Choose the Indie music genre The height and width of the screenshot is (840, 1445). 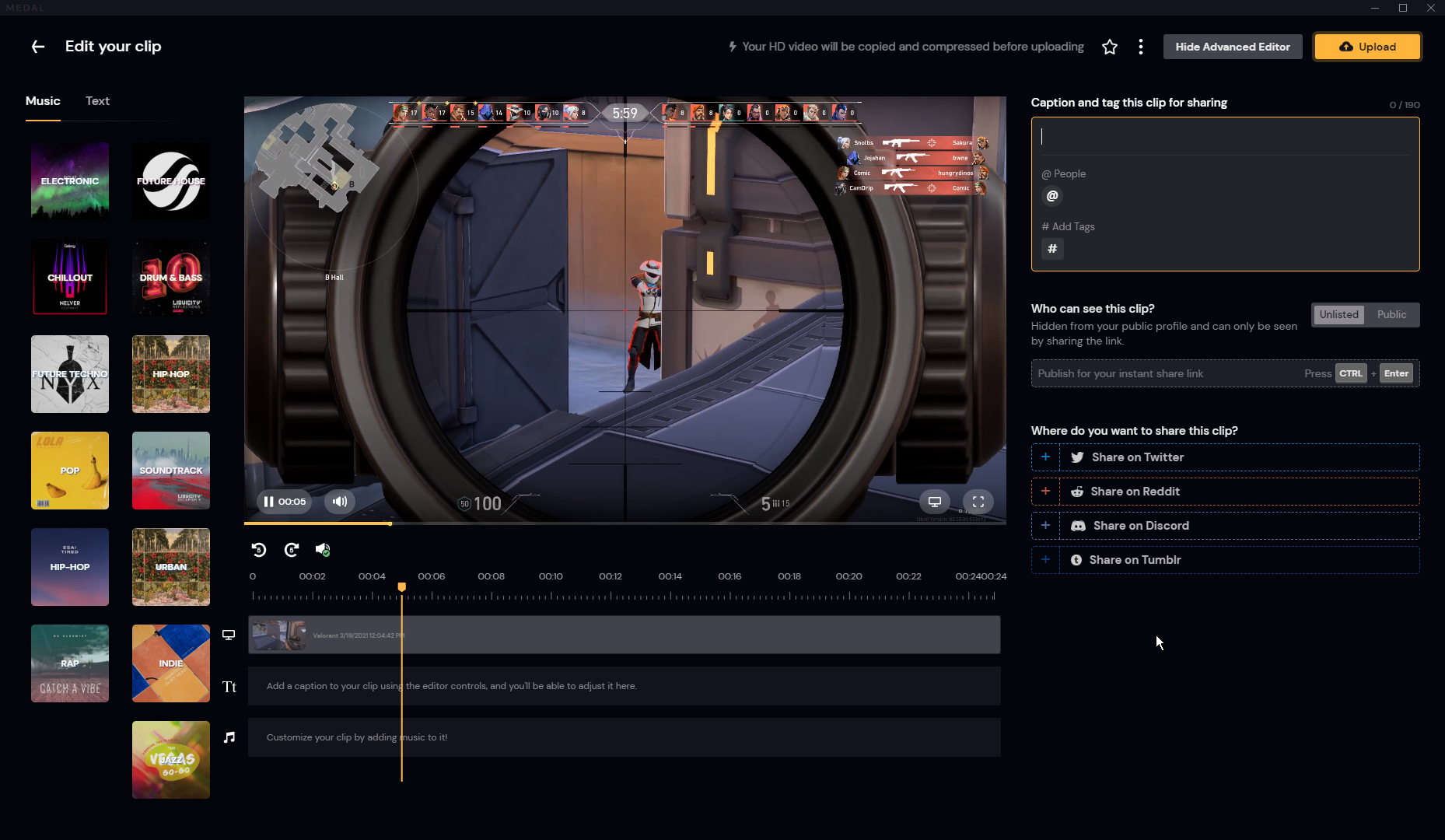coord(171,663)
